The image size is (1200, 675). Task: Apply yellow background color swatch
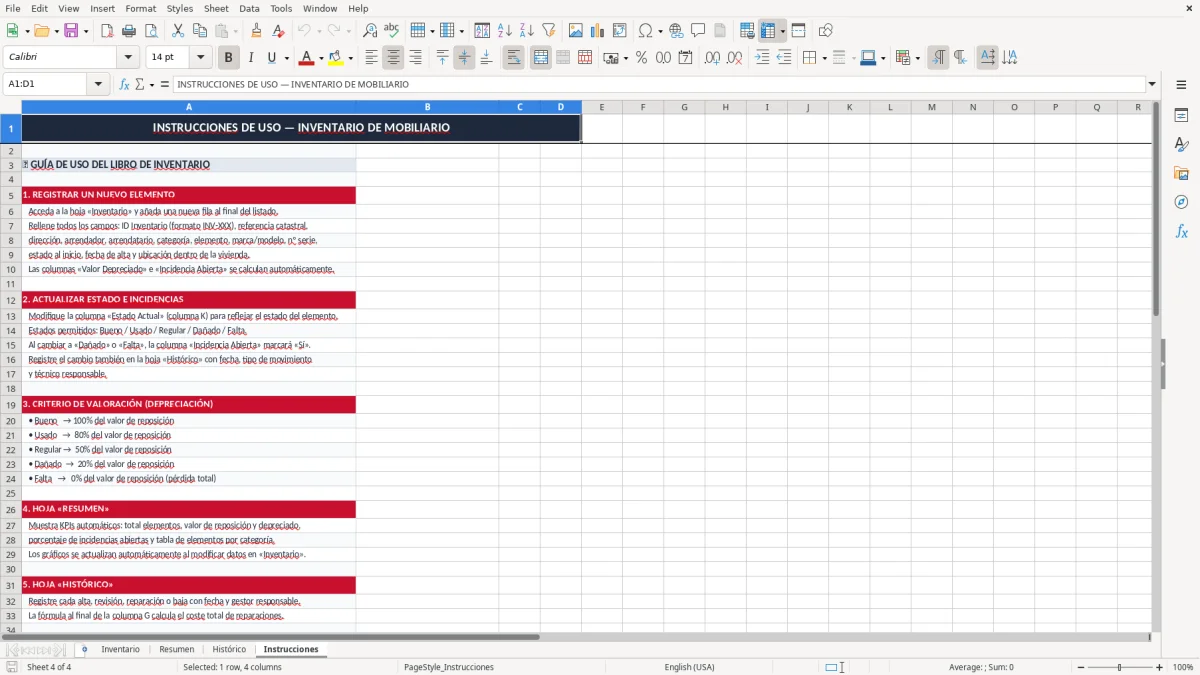336,58
